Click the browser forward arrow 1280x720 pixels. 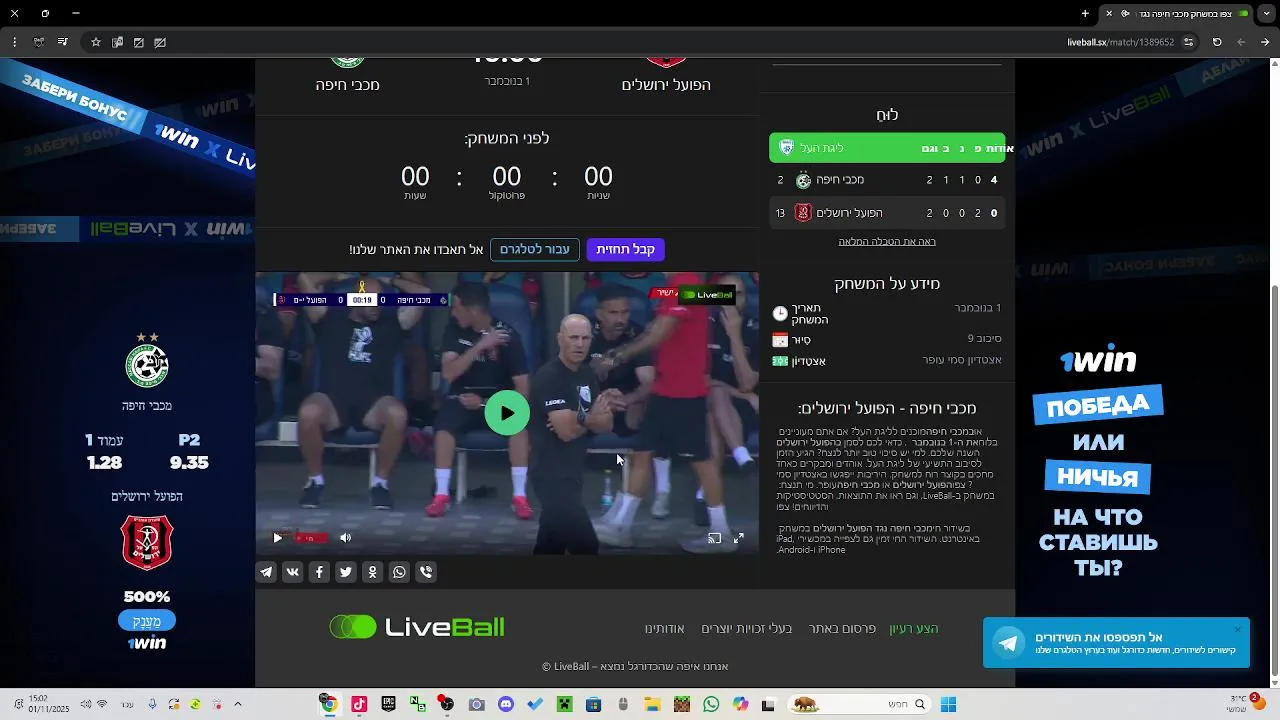1241,42
